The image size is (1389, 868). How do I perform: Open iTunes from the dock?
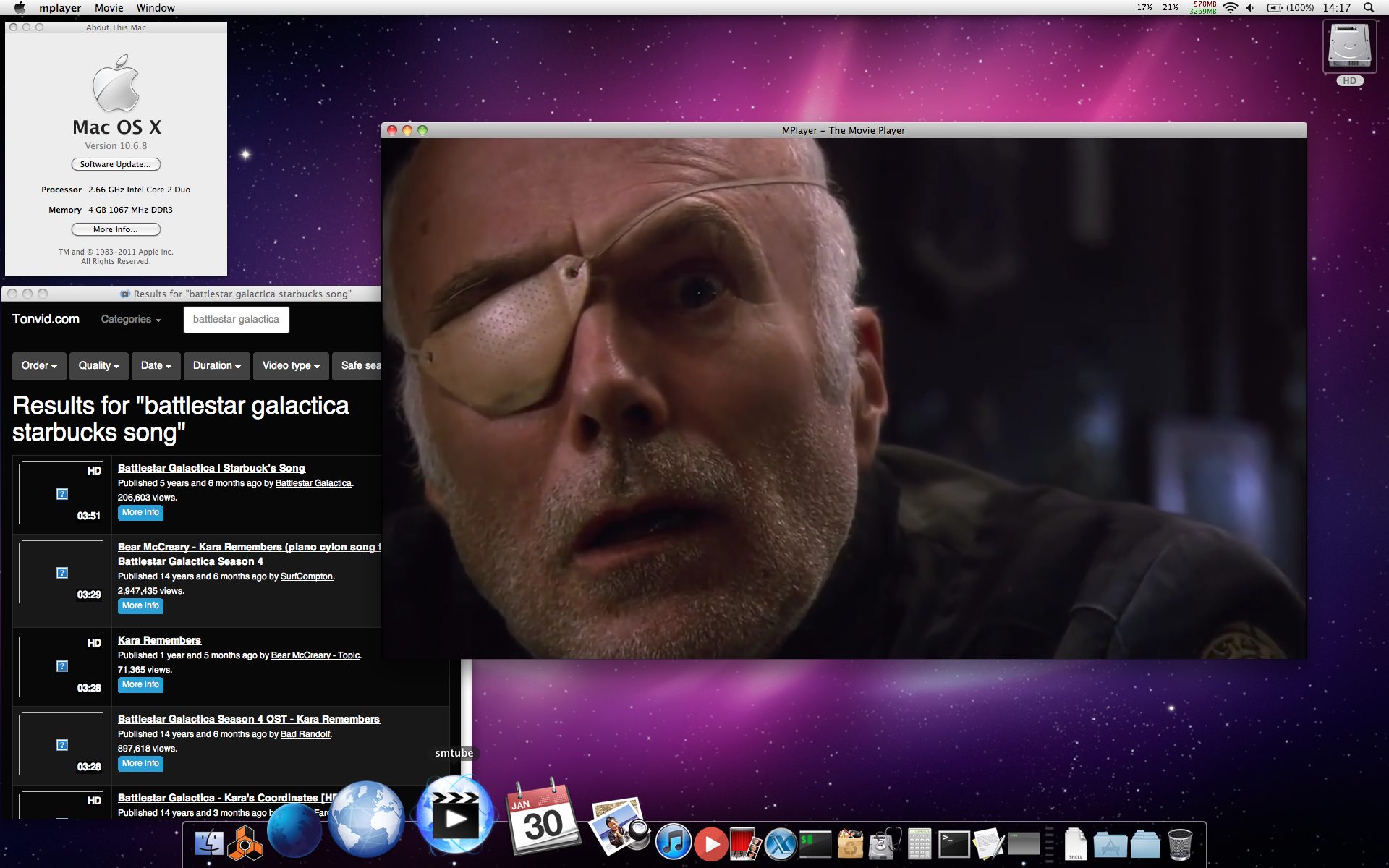click(674, 843)
